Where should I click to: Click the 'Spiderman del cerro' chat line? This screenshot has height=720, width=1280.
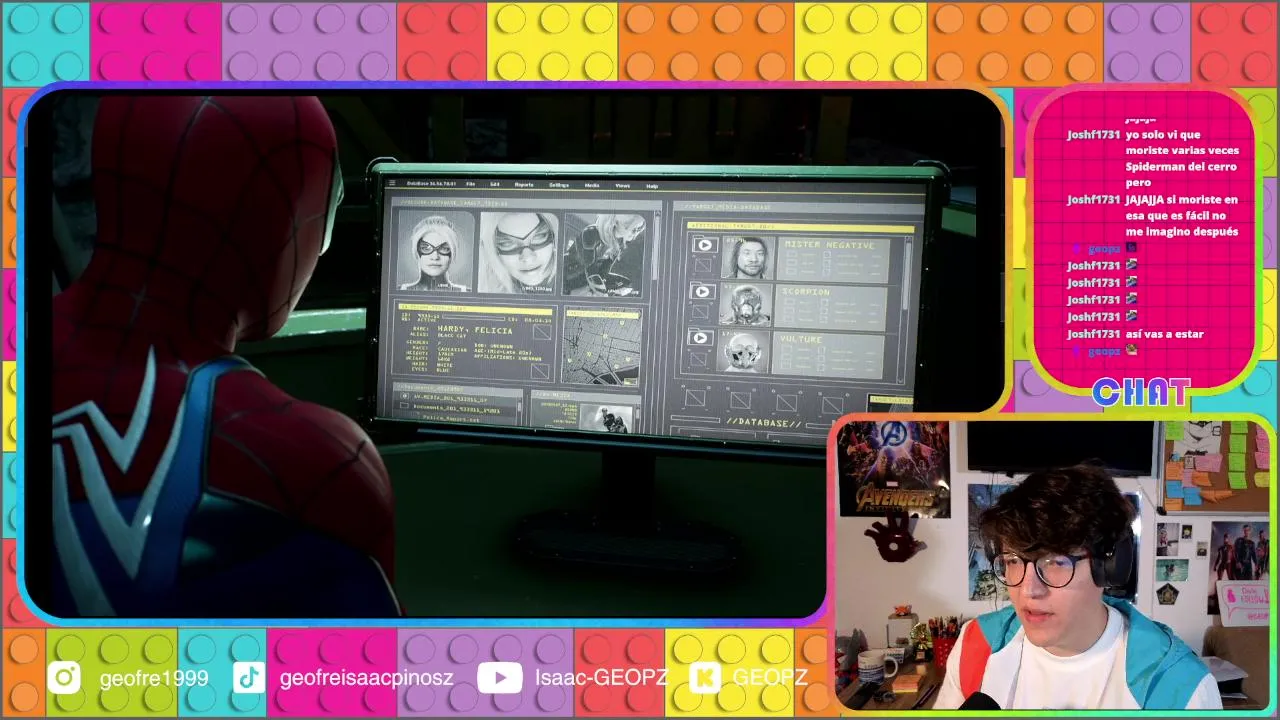pos(1181,167)
